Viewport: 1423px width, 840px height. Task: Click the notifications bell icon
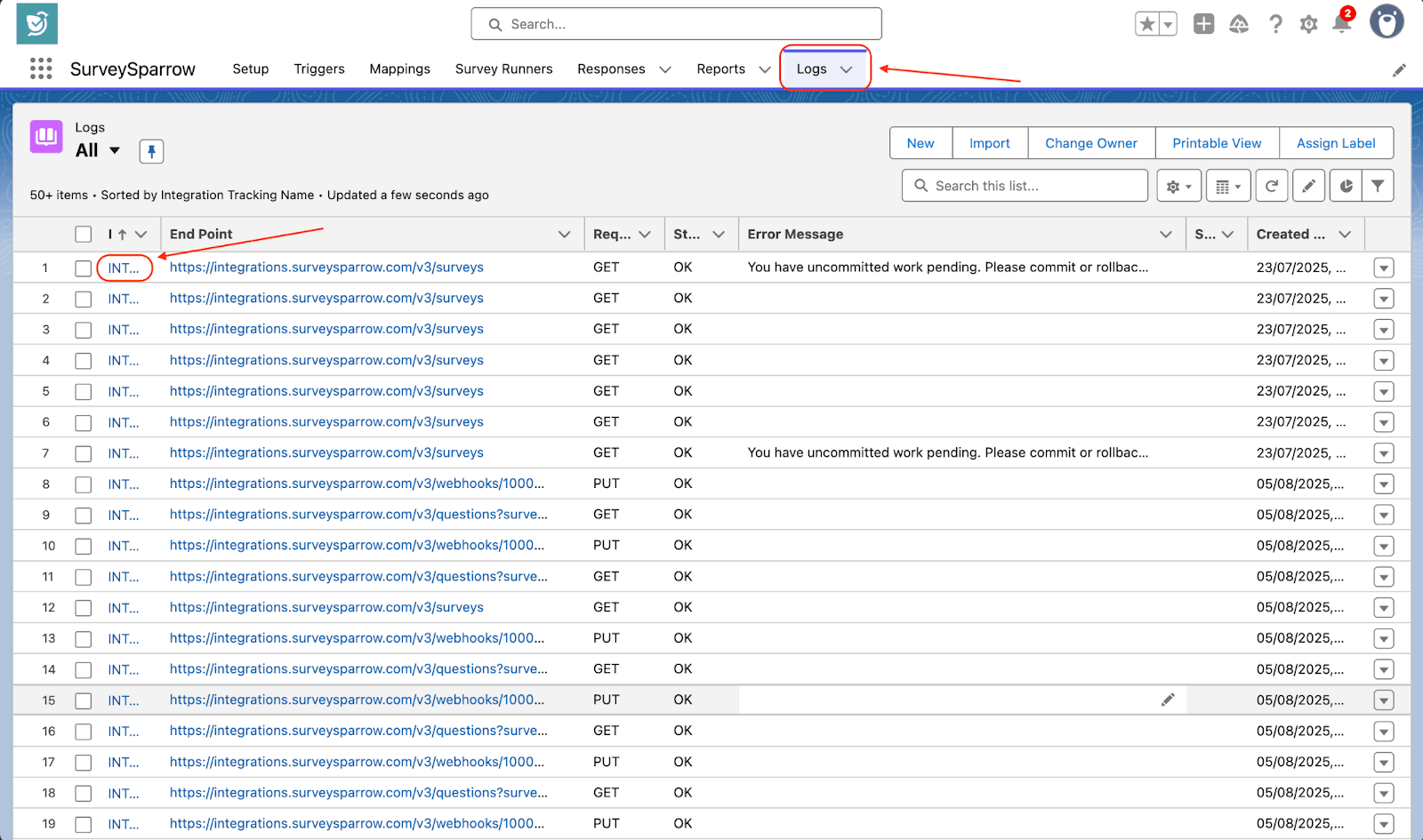tap(1341, 24)
